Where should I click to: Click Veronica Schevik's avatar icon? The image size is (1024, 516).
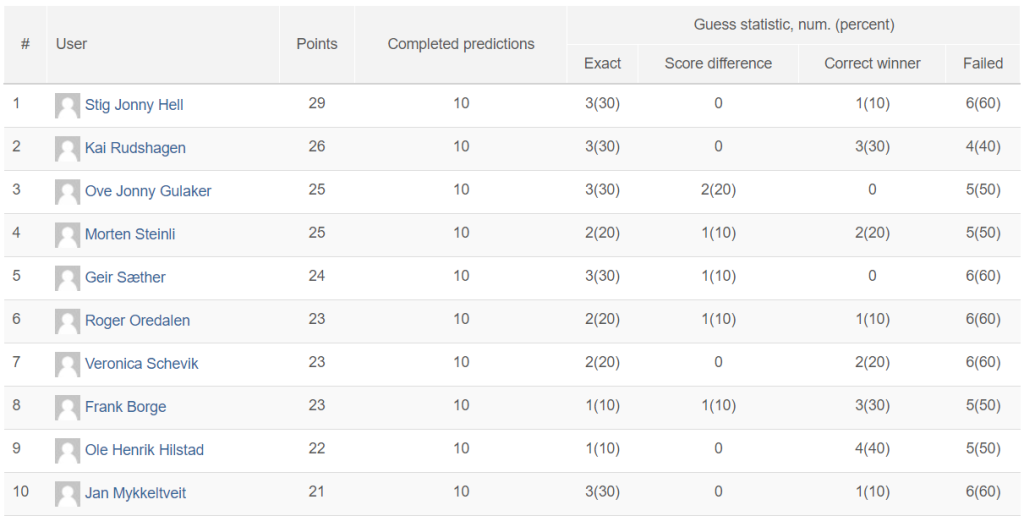point(67,364)
